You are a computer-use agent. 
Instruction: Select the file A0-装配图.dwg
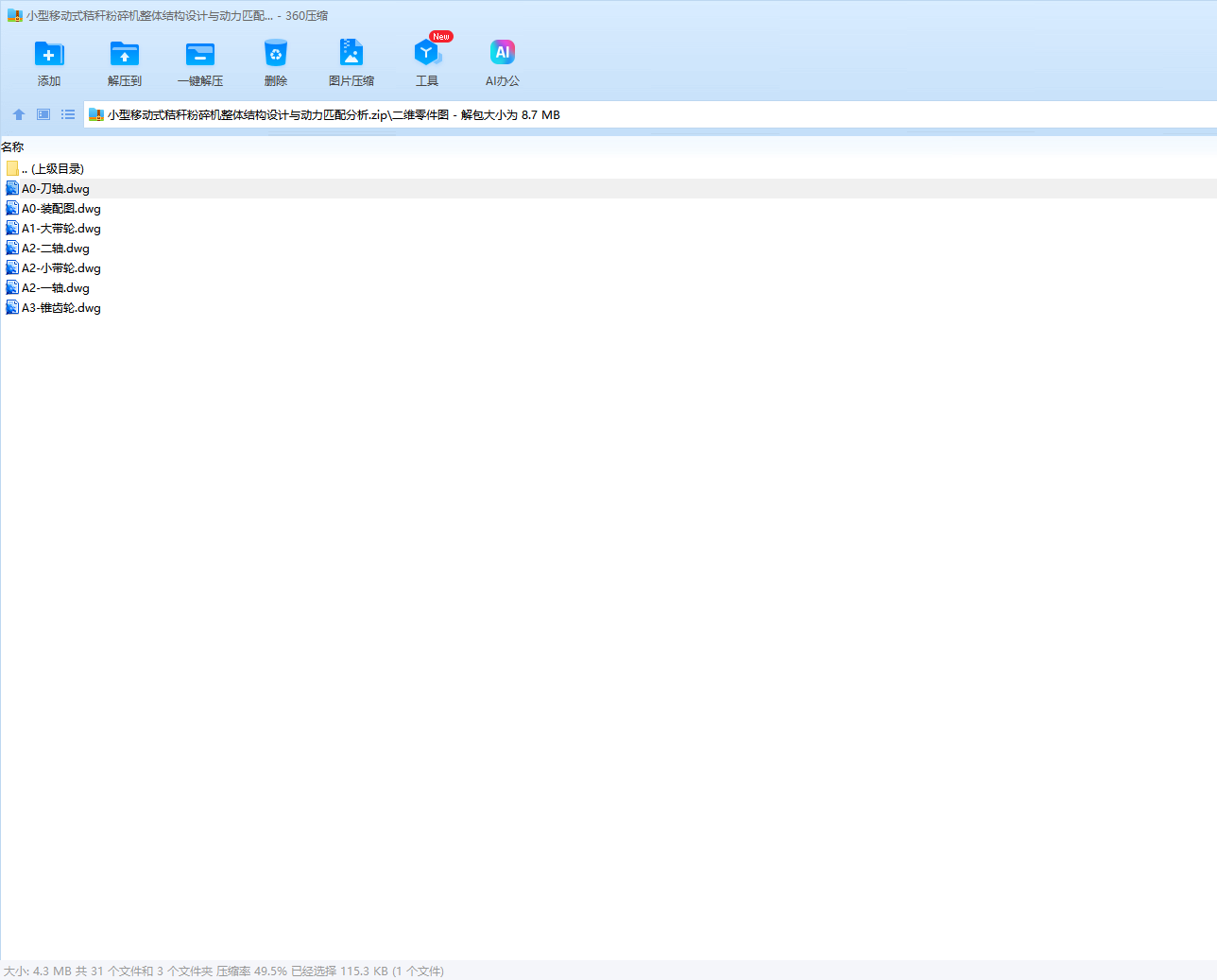click(608, 209)
